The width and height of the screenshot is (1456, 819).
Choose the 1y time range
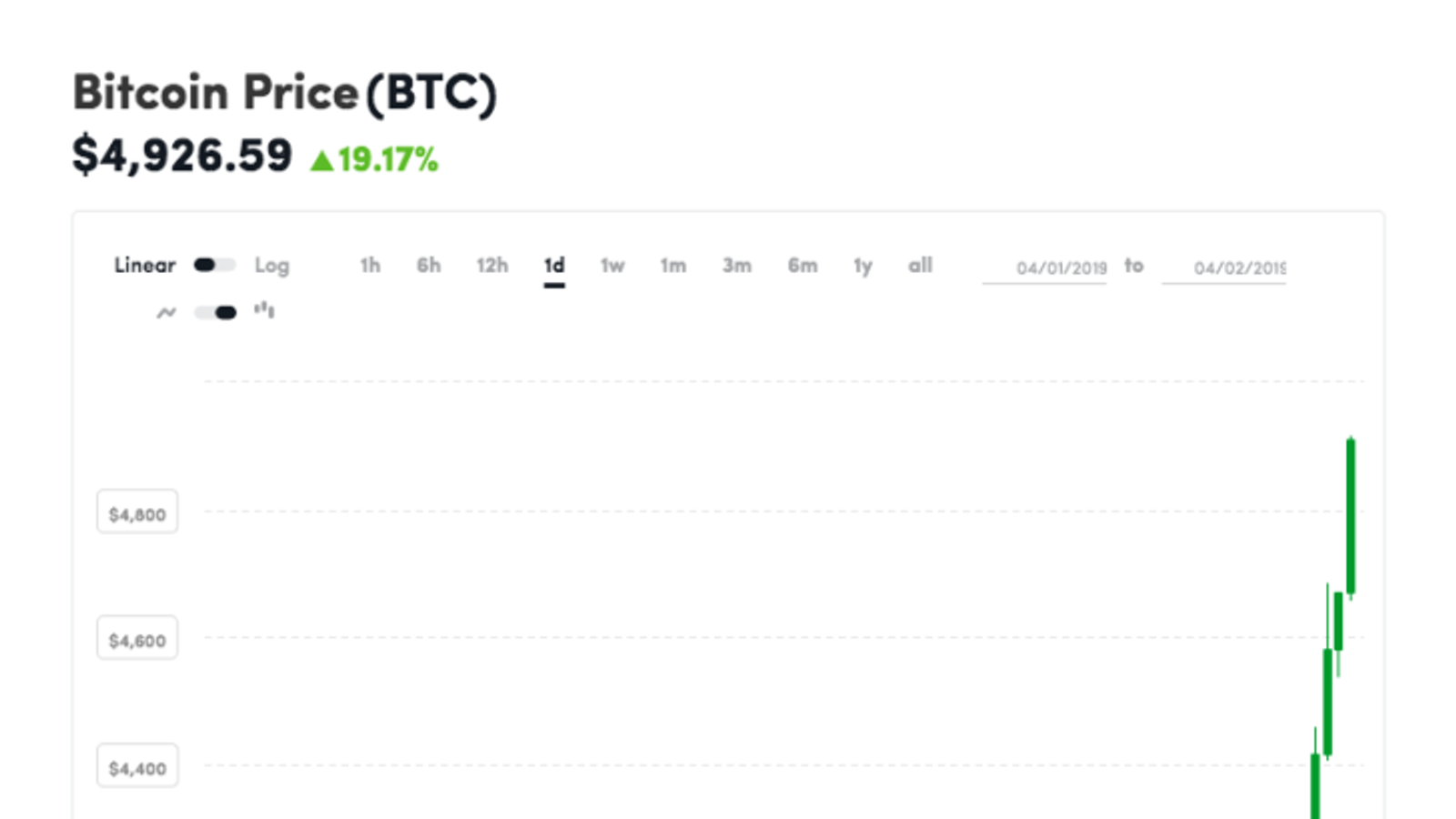pos(863,266)
